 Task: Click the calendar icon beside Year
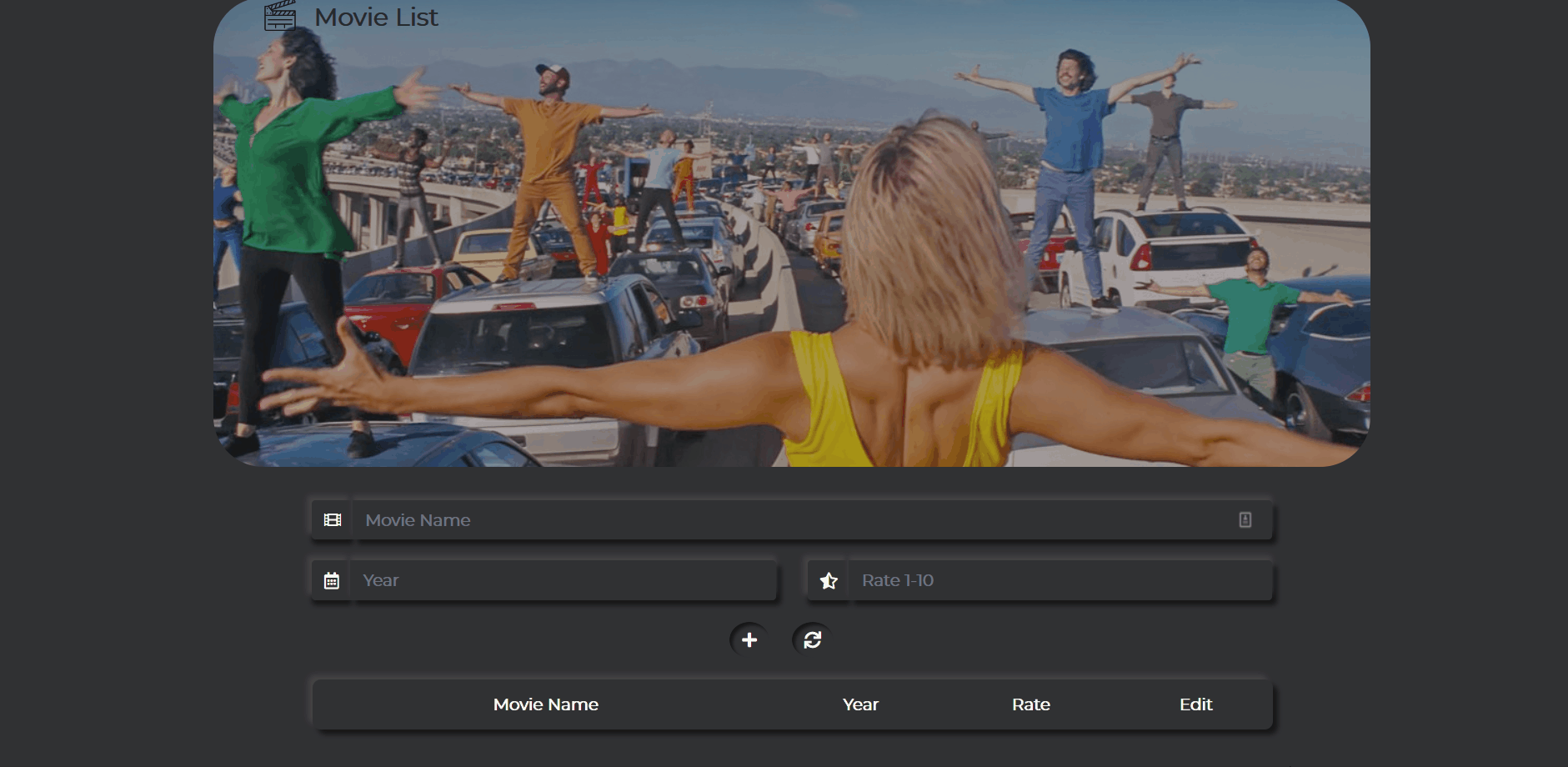coord(332,580)
